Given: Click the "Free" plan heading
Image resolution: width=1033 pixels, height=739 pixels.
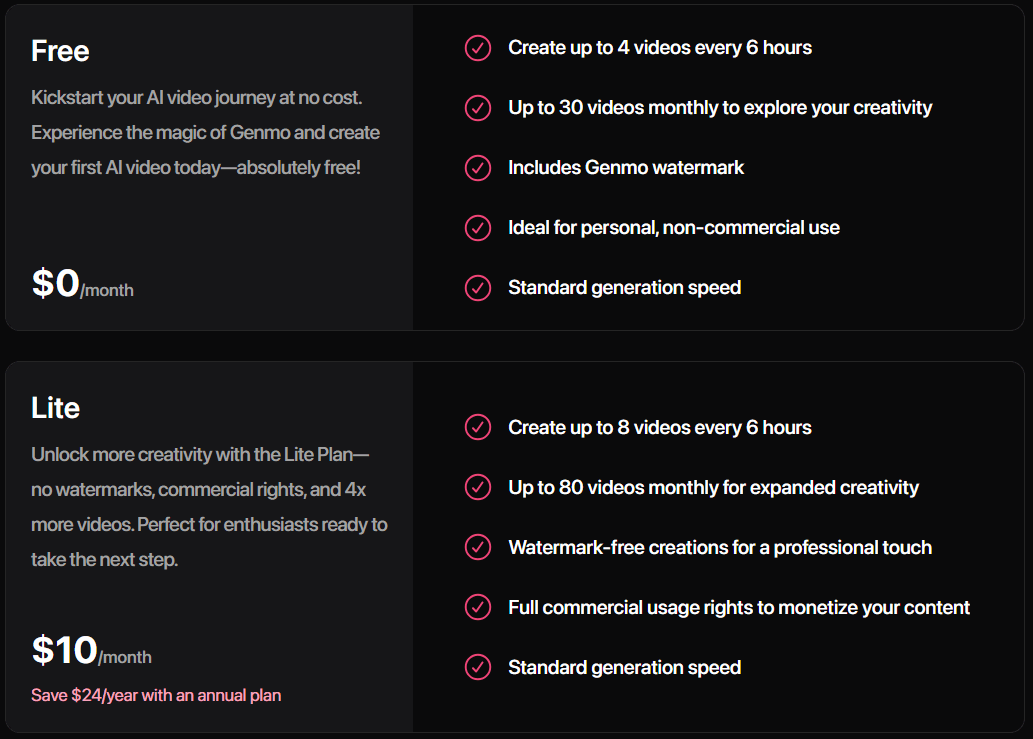Looking at the screenshot, I should click(60, 51).
